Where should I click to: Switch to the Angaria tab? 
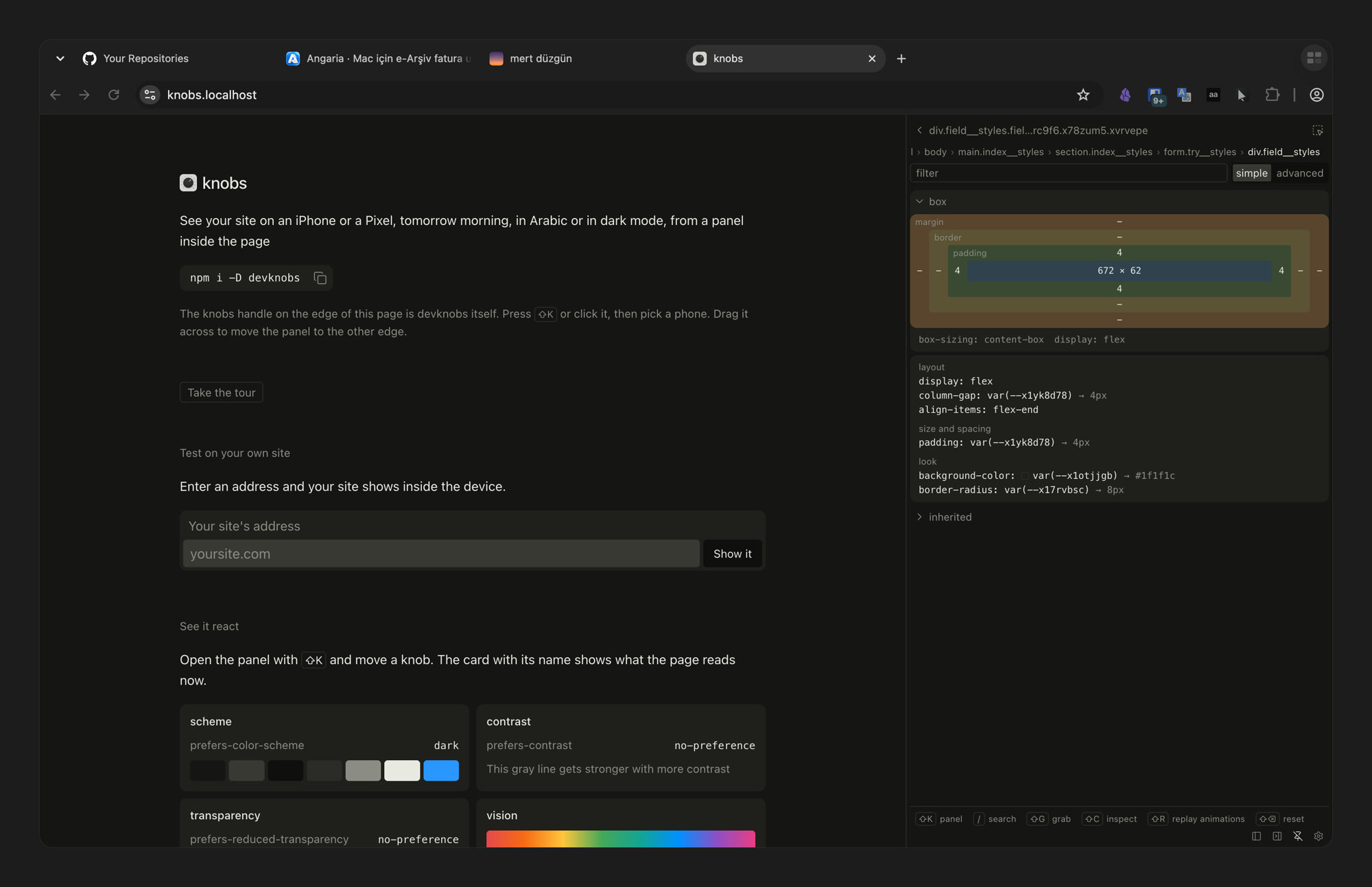coord(379,58)
